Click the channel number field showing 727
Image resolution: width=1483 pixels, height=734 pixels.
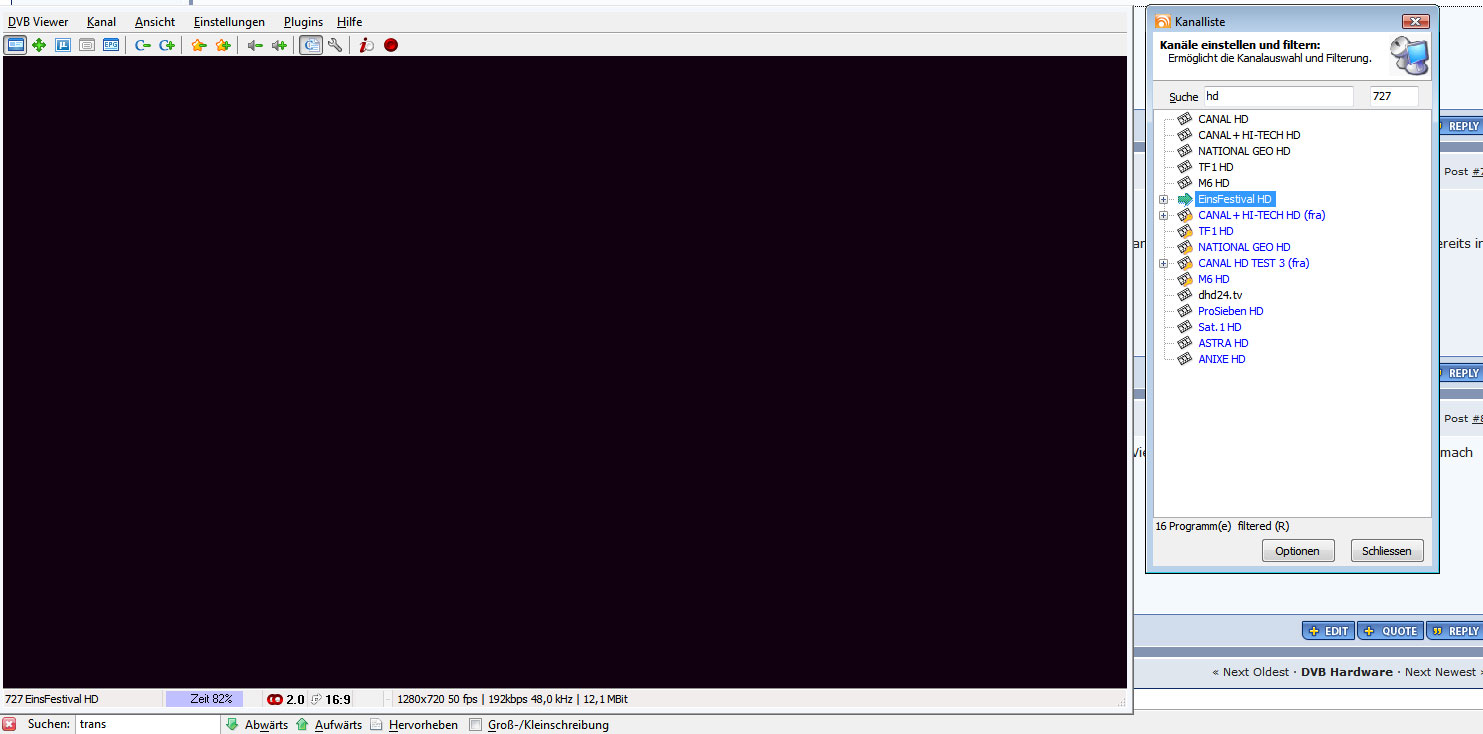pyautogui.click(x=1394, y=96)
